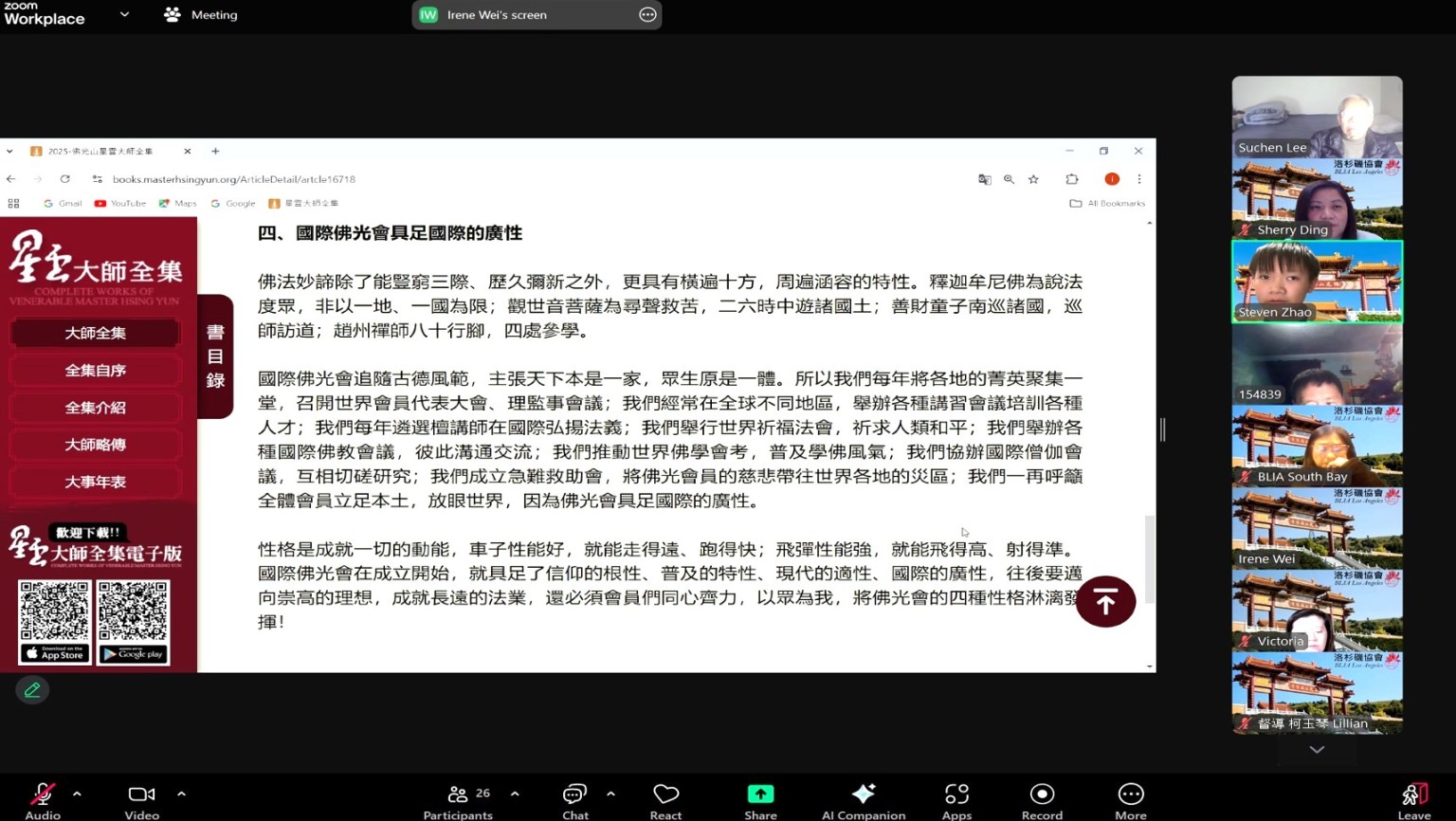Toggle the Video camera button
The height and width of the screenshot is (821, 1456).
click(x=141, y=801)
